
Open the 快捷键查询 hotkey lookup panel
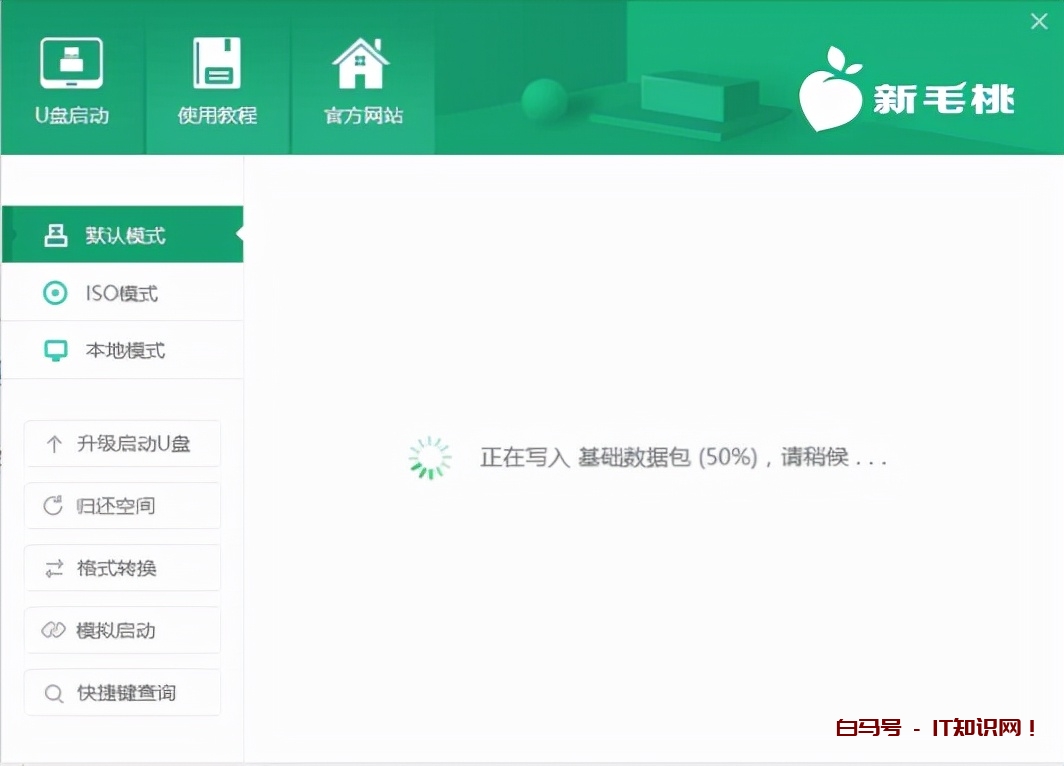pyautogui.click(x=120, y=692)
